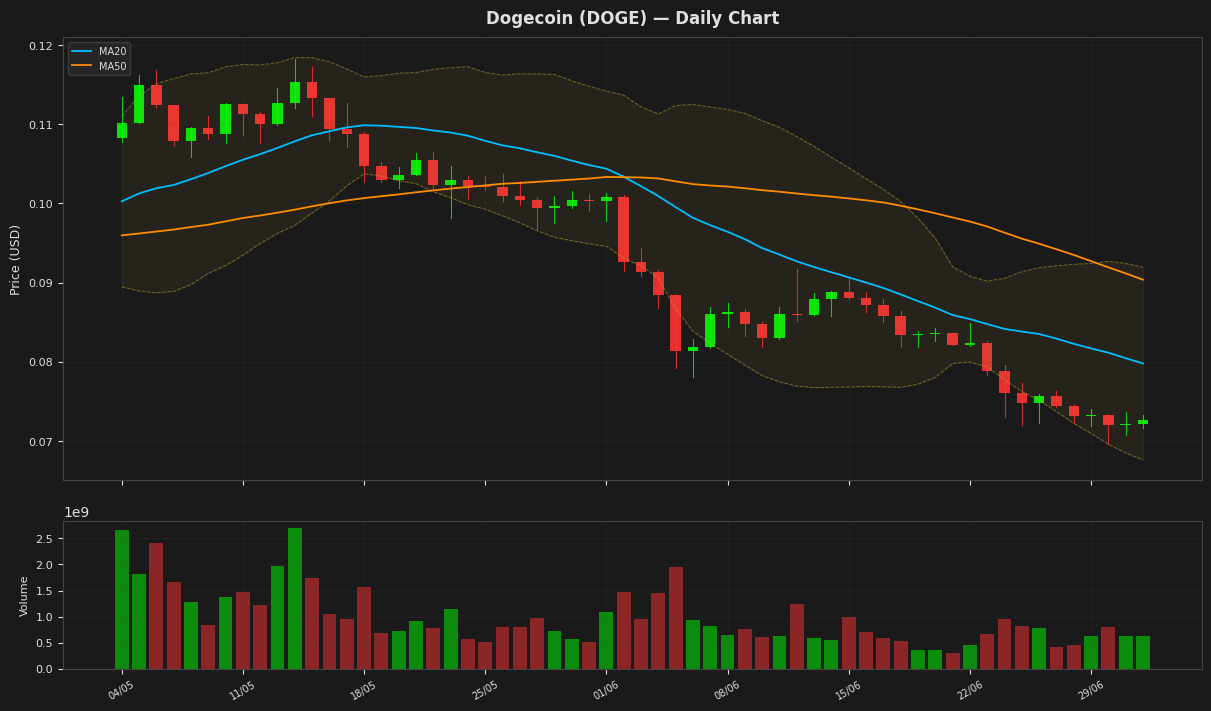Click the blue MA20 line swatch in legend
Image resolution: width=1211 pixels, height=711 pixels.
tap(81, 51)
